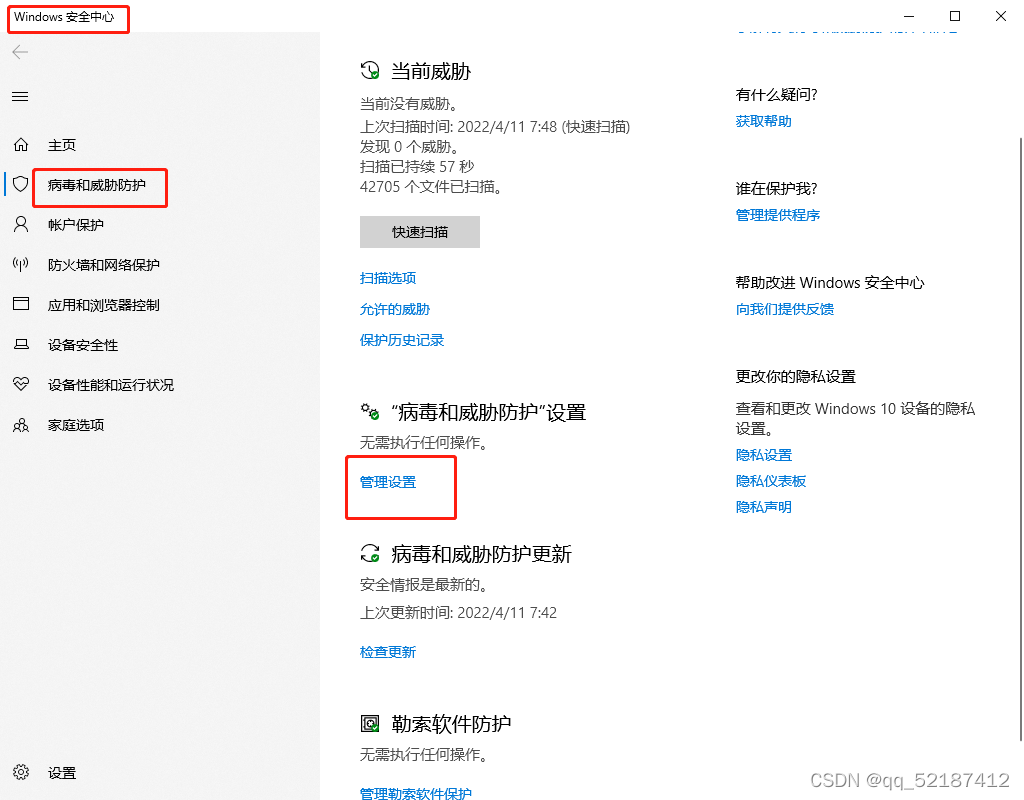Open 帐户保护 section
The height and width of the screenshot is (800, 1024).
[76, 225]
